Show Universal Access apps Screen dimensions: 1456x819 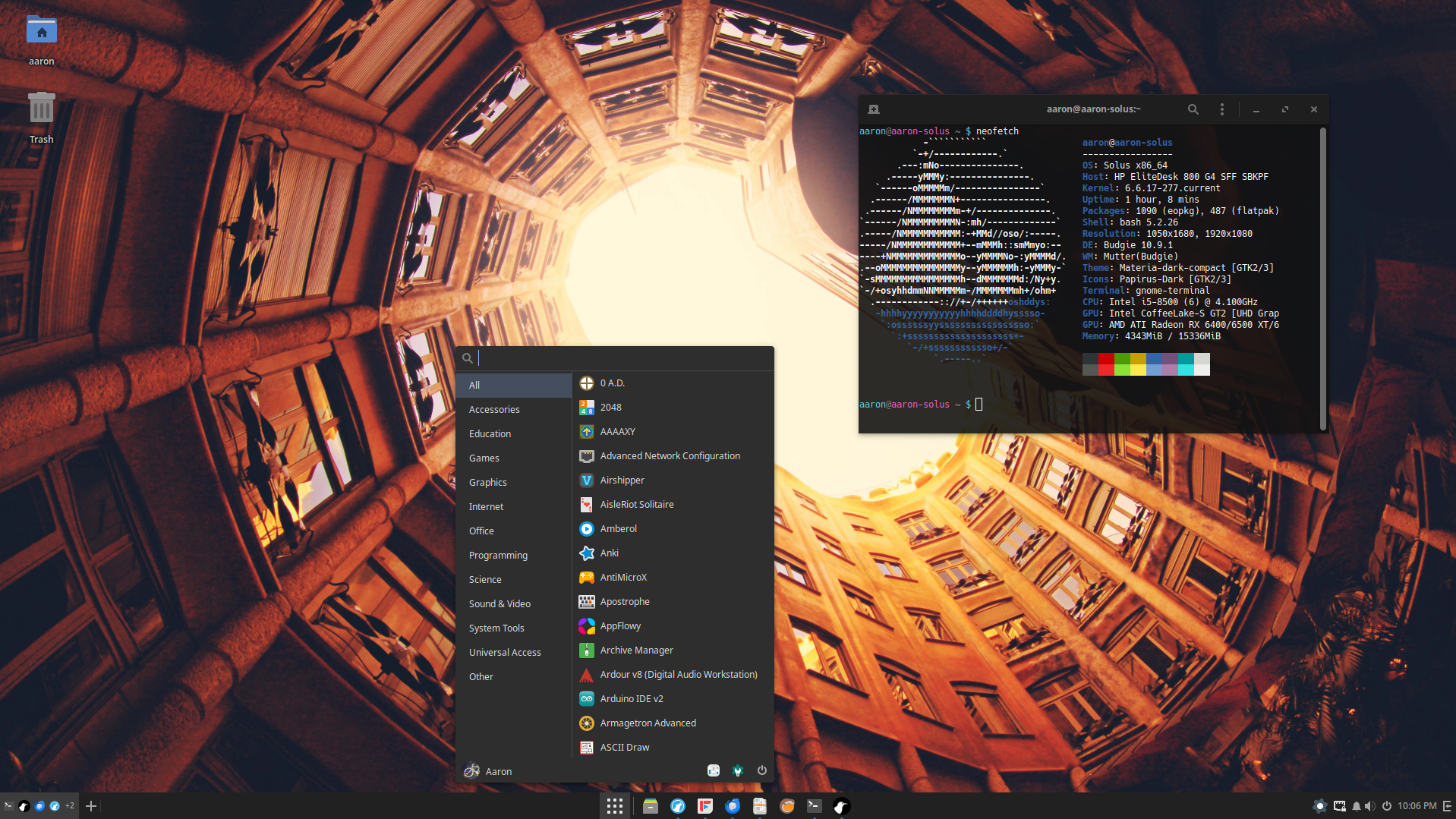pyautogui.click(x=514, y=653)
